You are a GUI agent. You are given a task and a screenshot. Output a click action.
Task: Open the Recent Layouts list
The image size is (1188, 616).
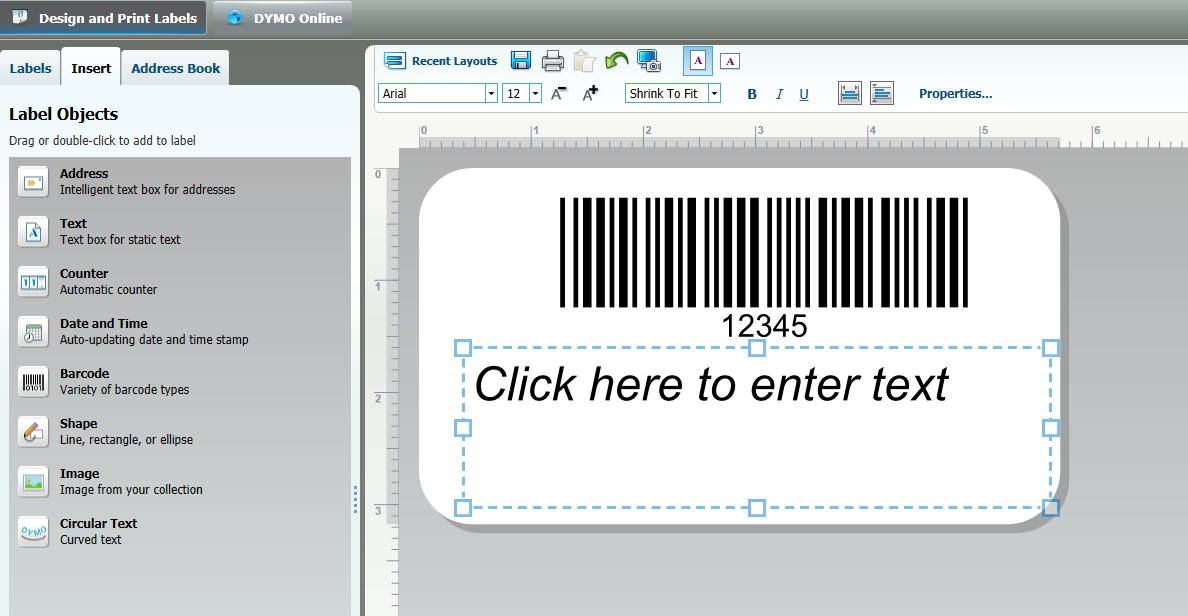[x=455, y=61]
